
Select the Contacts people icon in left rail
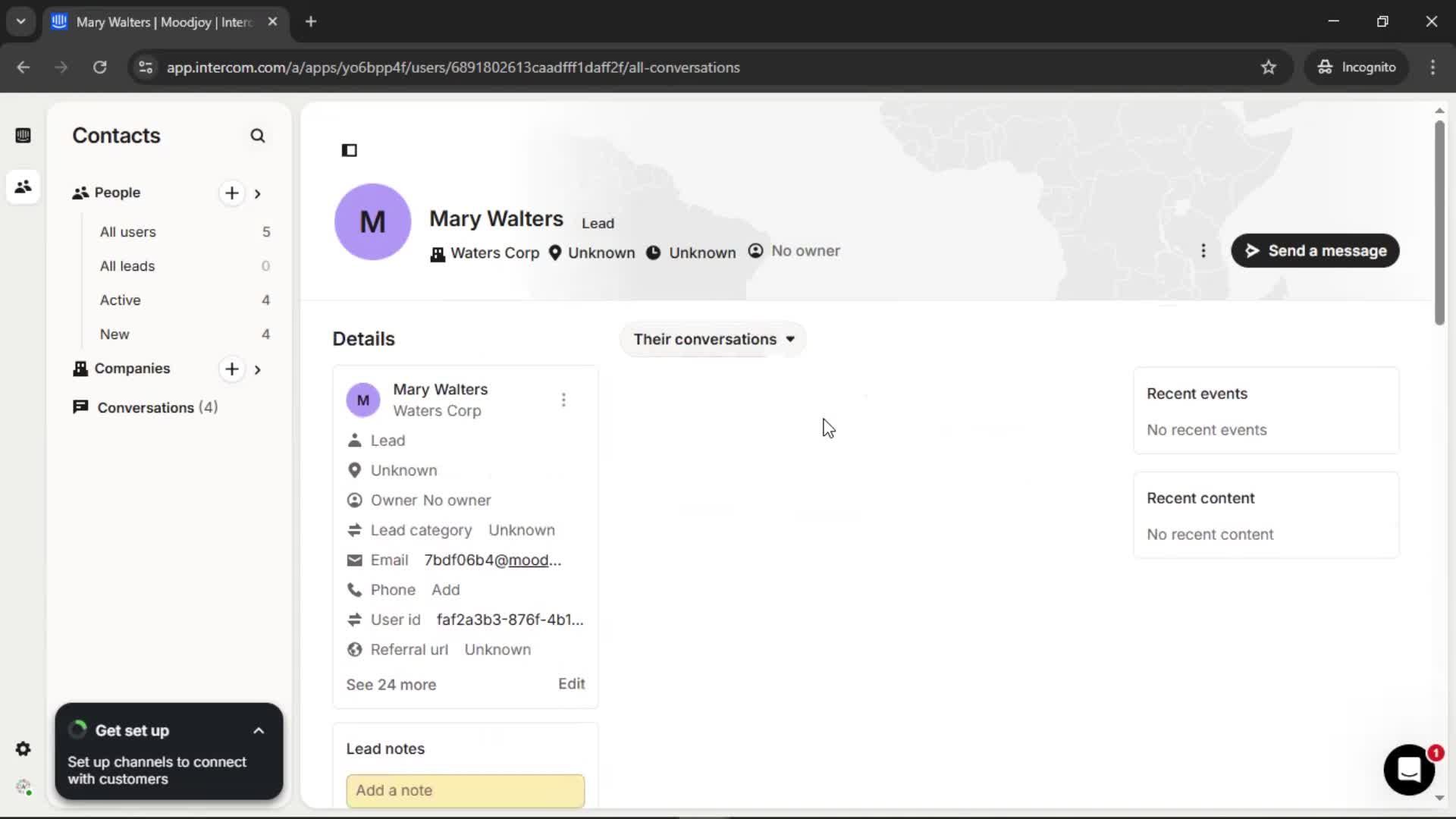(x=23, y=187)
